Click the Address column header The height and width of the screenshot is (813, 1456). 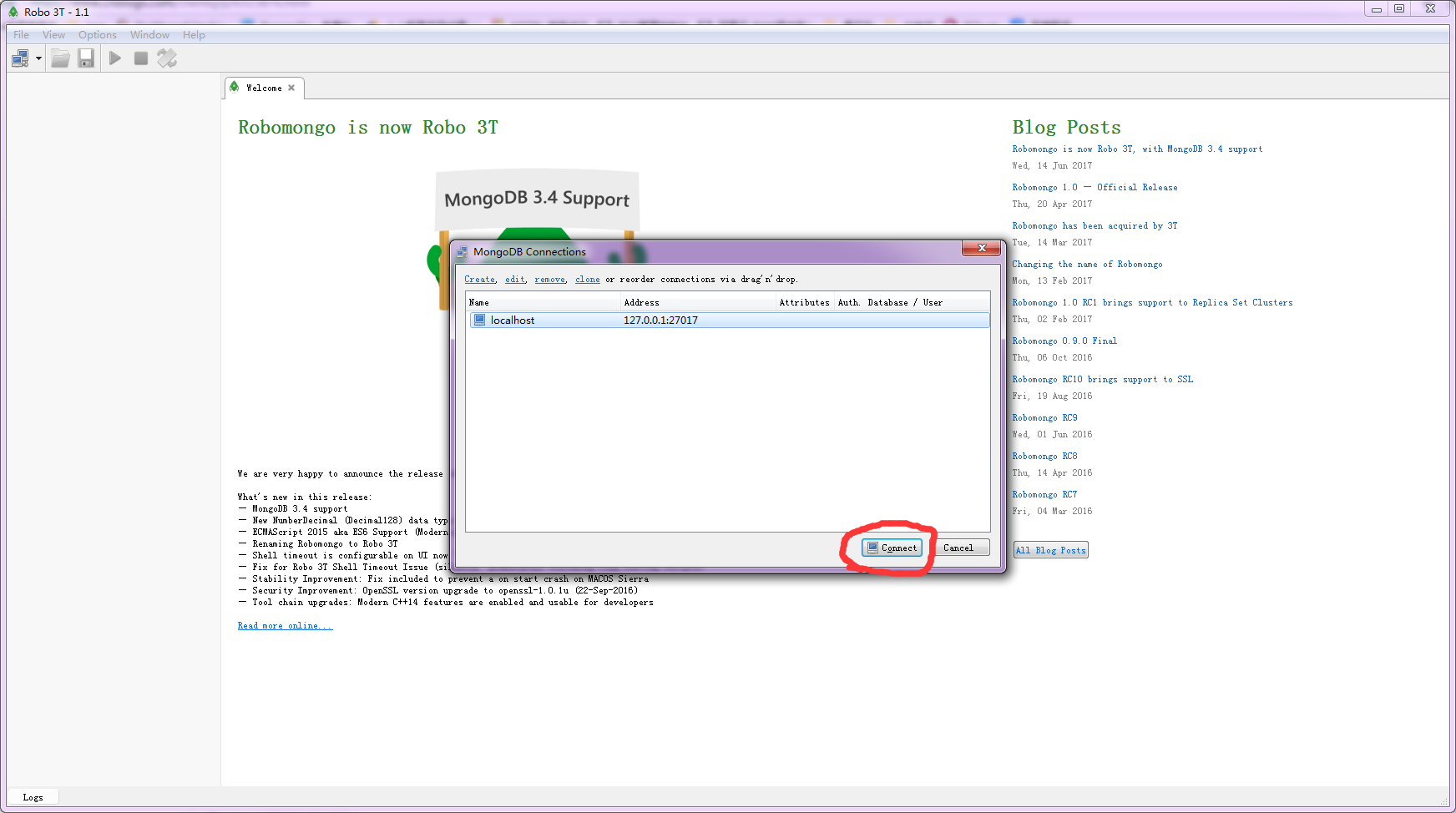698,303
